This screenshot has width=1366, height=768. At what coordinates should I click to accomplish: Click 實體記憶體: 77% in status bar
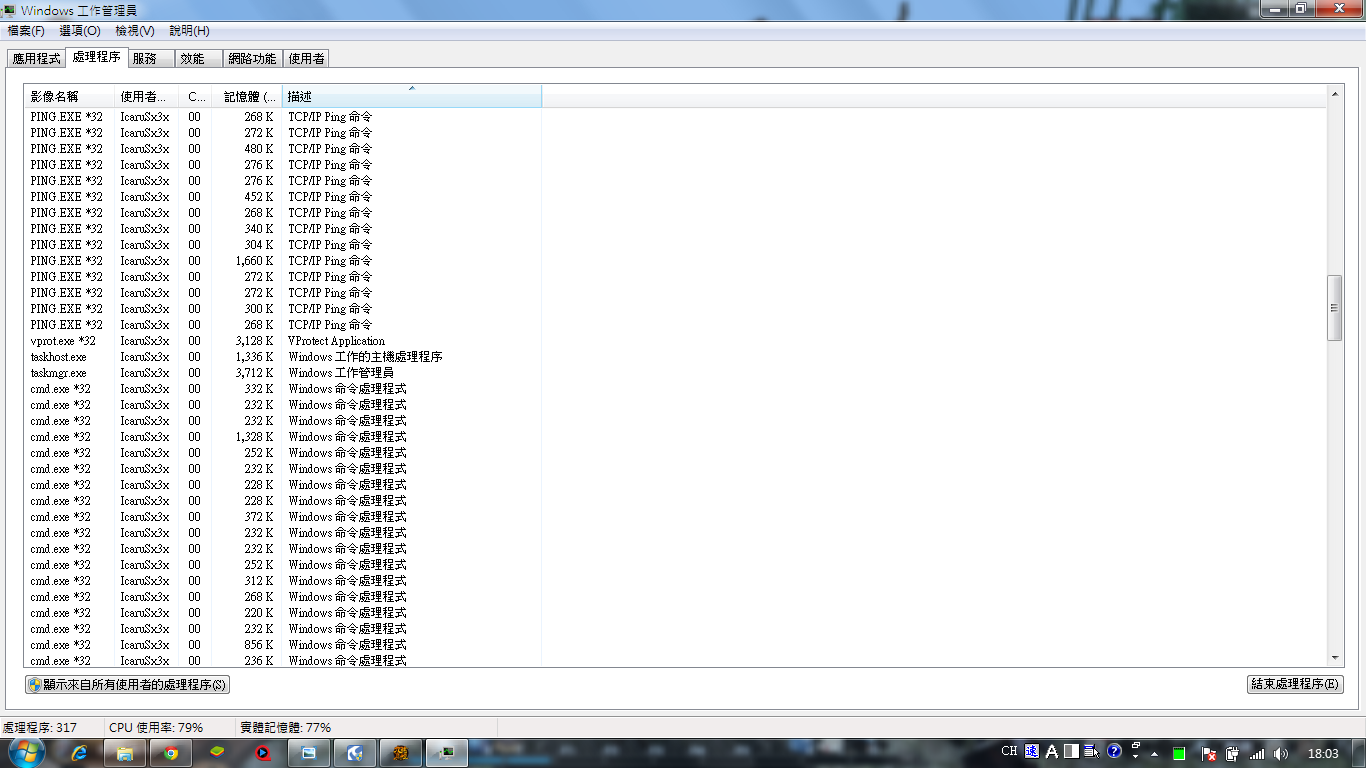point(285,728)
